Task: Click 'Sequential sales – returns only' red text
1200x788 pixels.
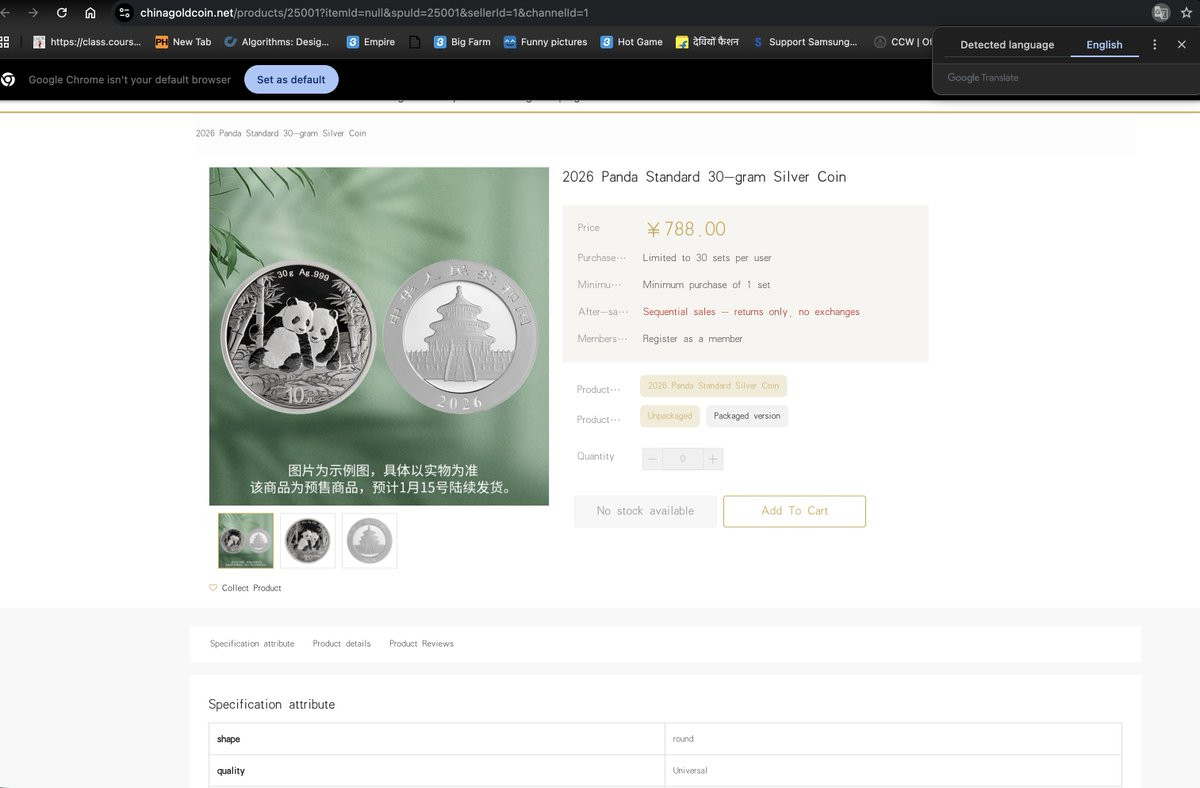Action: [751, 312]
